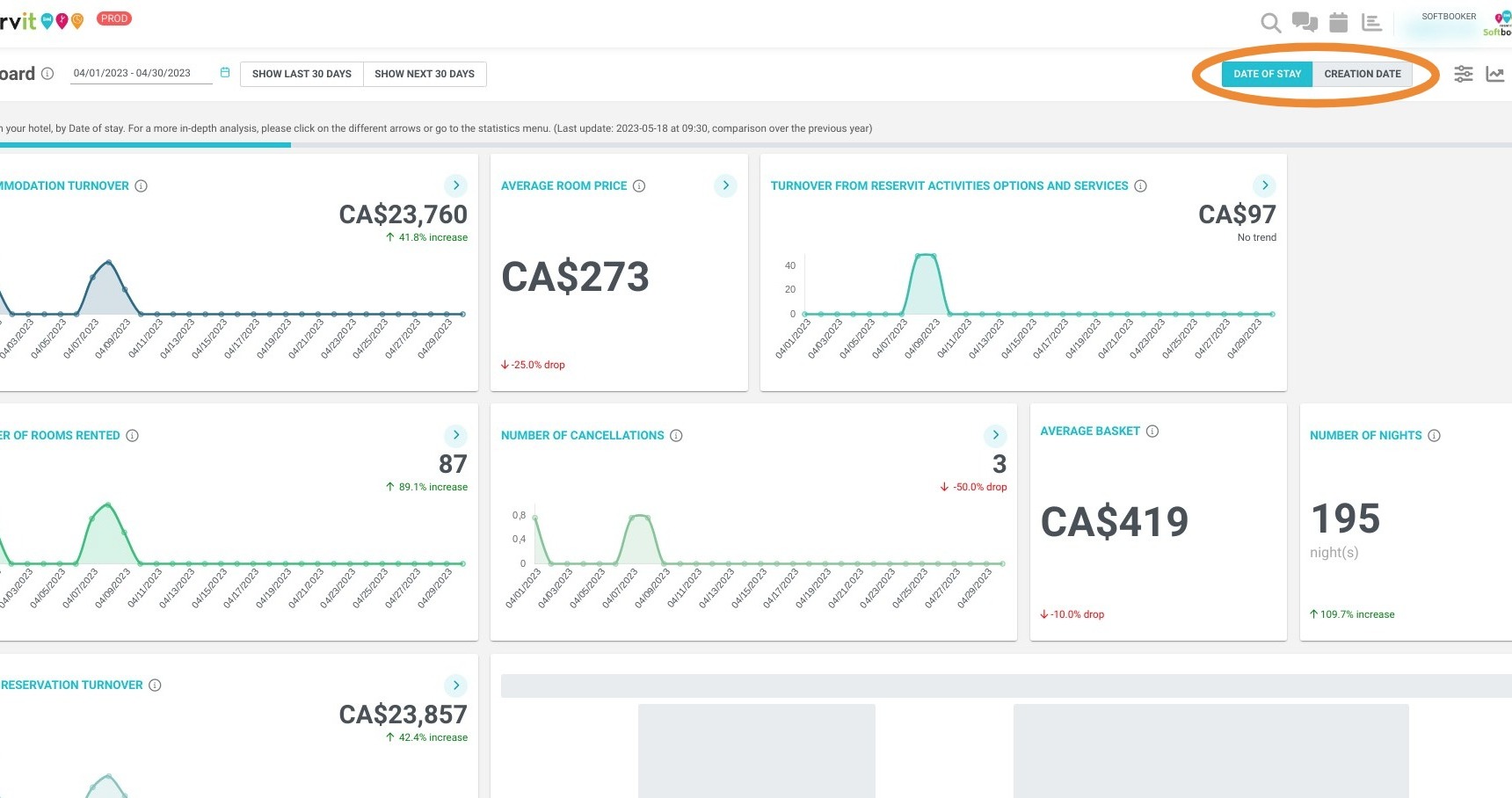Click the Number of Nights title
Screen dimensions: 1512x798
tap(1365, 436)
